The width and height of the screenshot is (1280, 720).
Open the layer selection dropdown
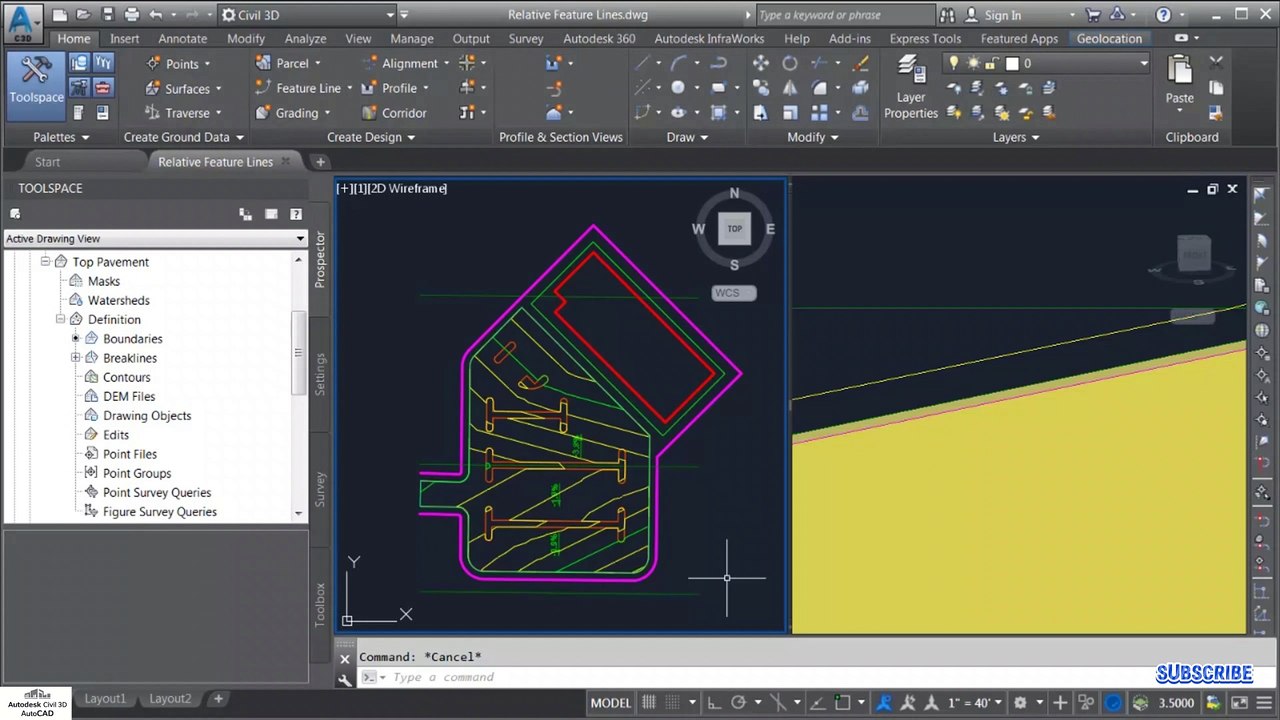point(1143,63)
